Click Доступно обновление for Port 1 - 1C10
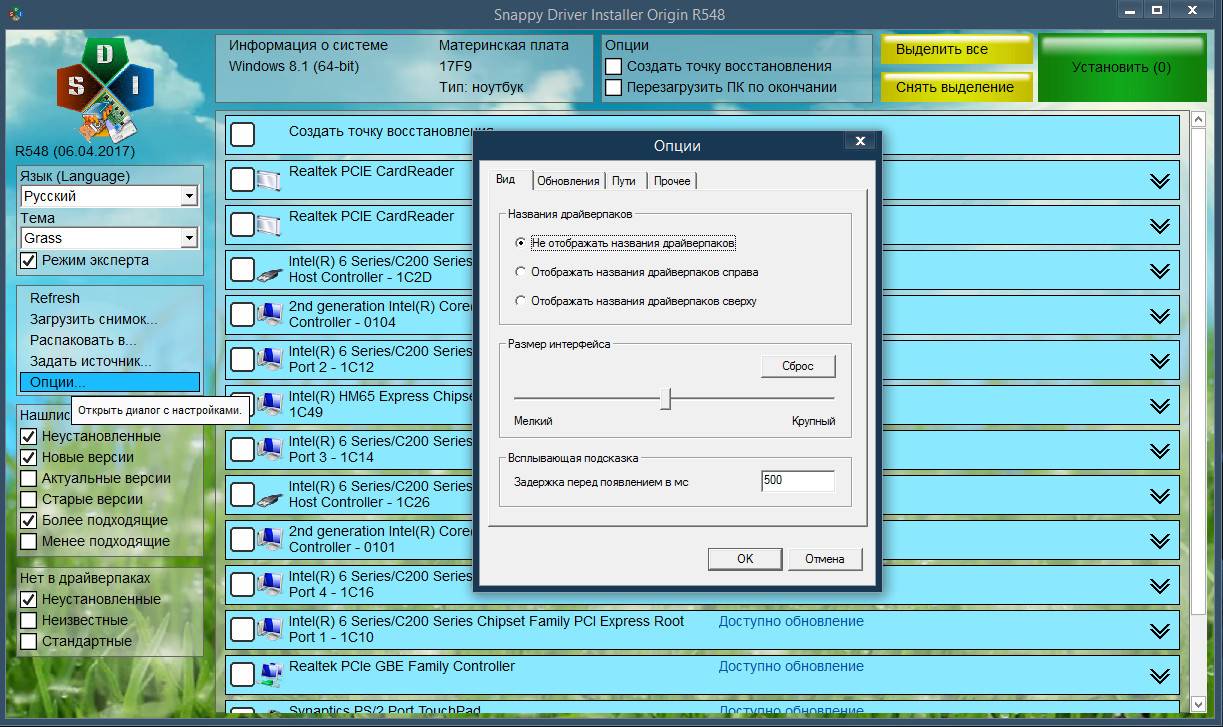 point(791,621)
